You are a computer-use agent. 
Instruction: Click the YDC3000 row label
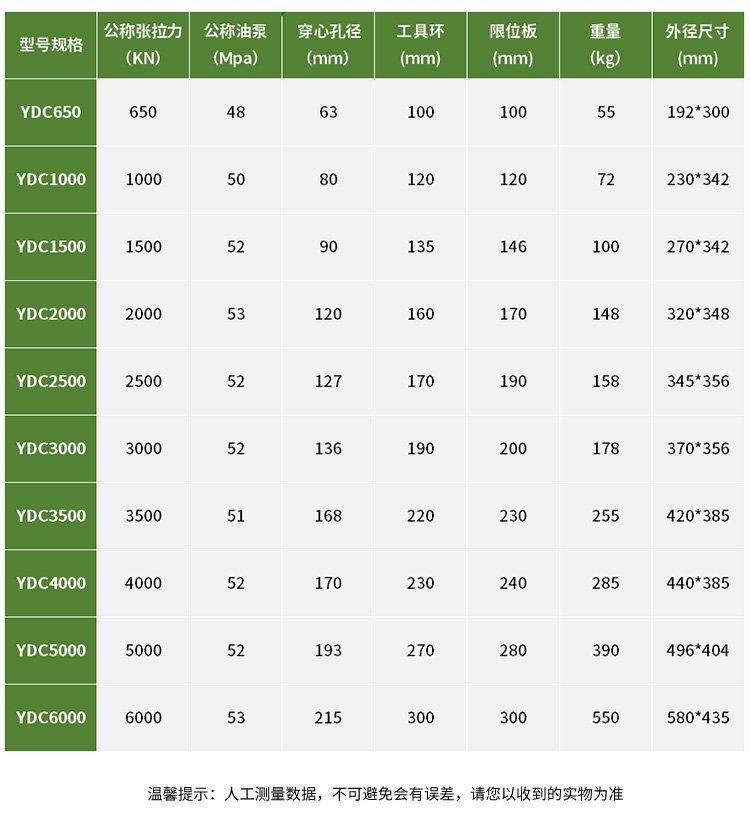[51, 449]
